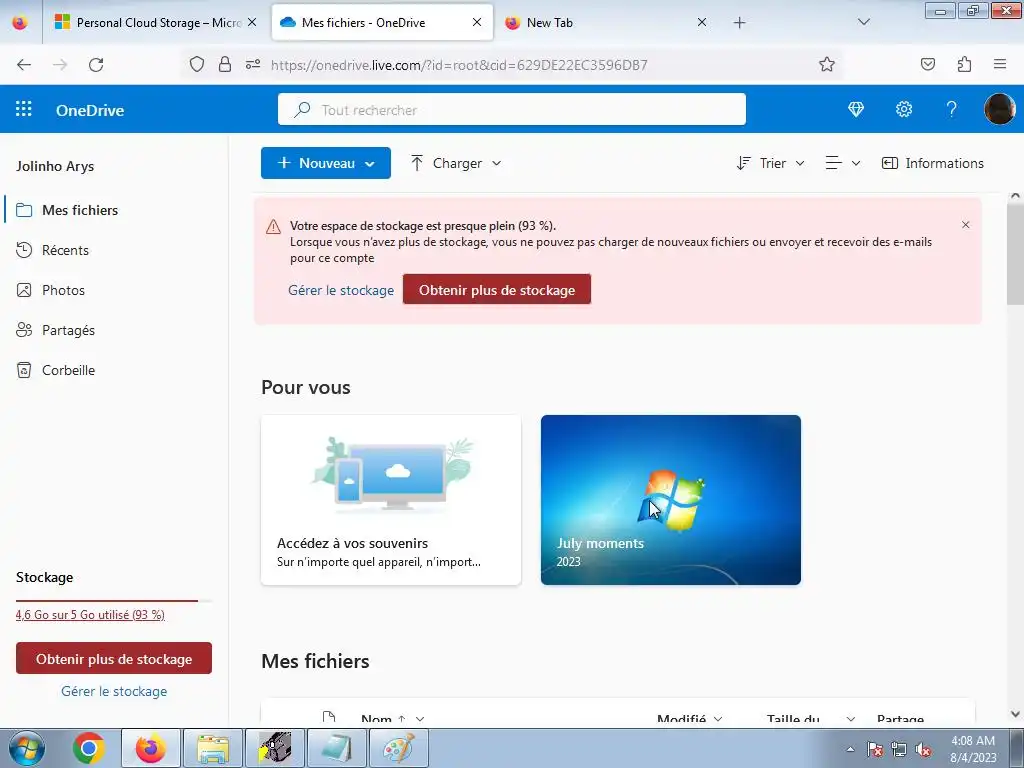
Task: Open the premium diamond icon
Action: (x=856, y=109)
